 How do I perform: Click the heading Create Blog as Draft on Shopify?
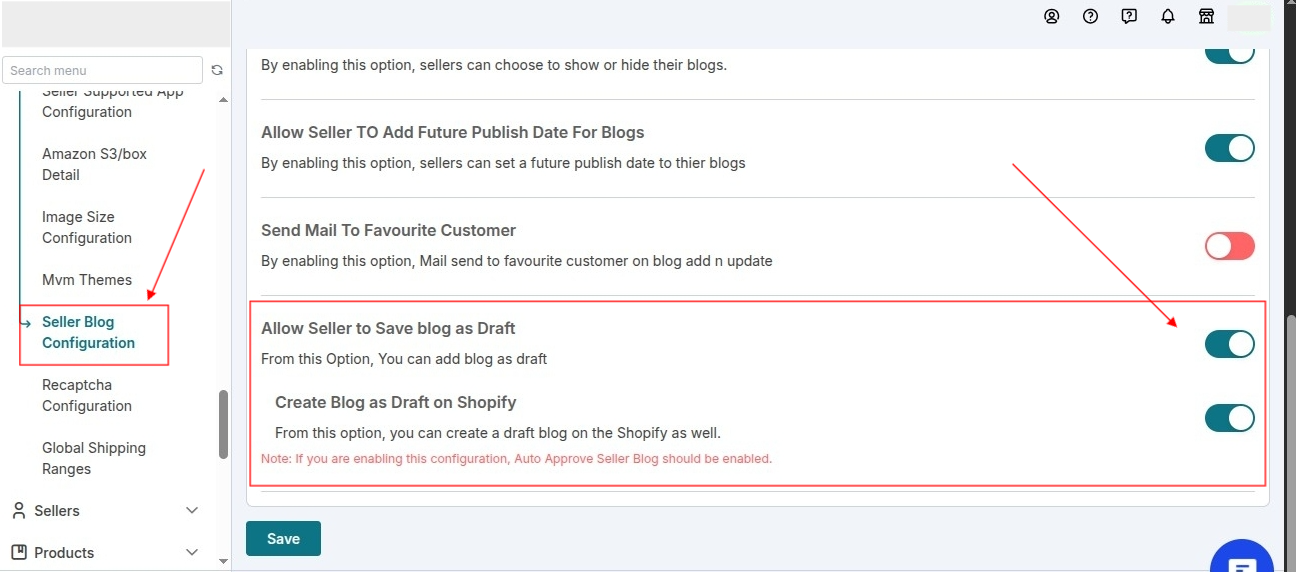[x=396, y=402]
